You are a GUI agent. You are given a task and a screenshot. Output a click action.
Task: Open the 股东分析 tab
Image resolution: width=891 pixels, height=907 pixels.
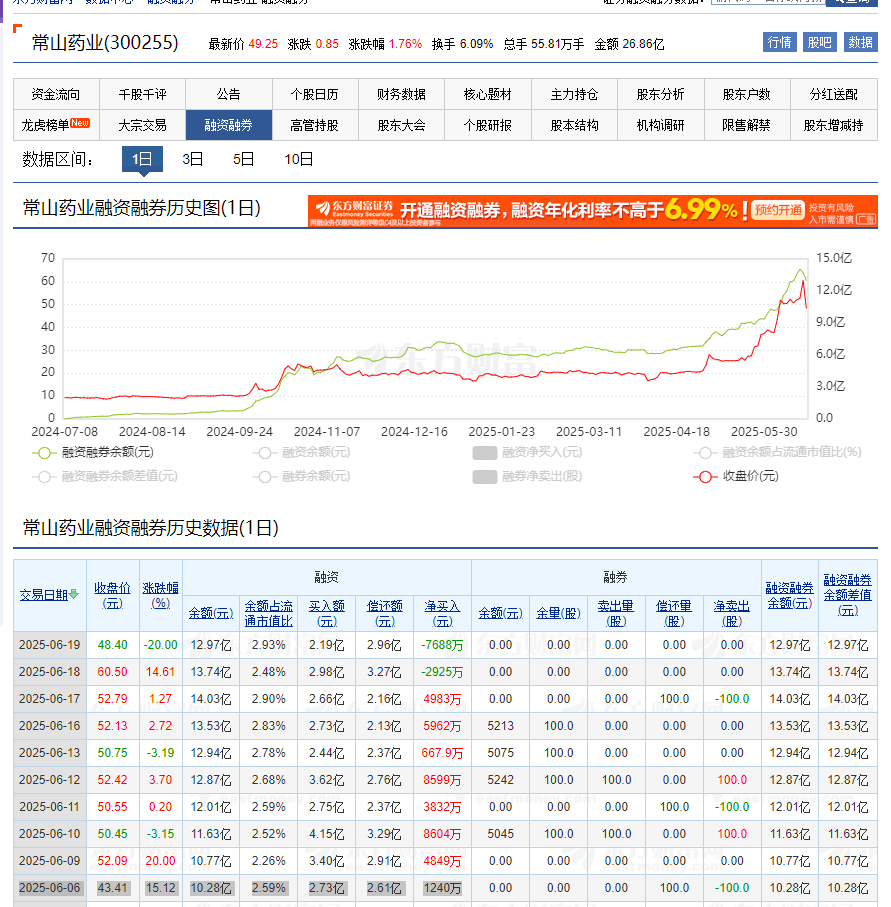pyautogui.click(x=661, y=94)
